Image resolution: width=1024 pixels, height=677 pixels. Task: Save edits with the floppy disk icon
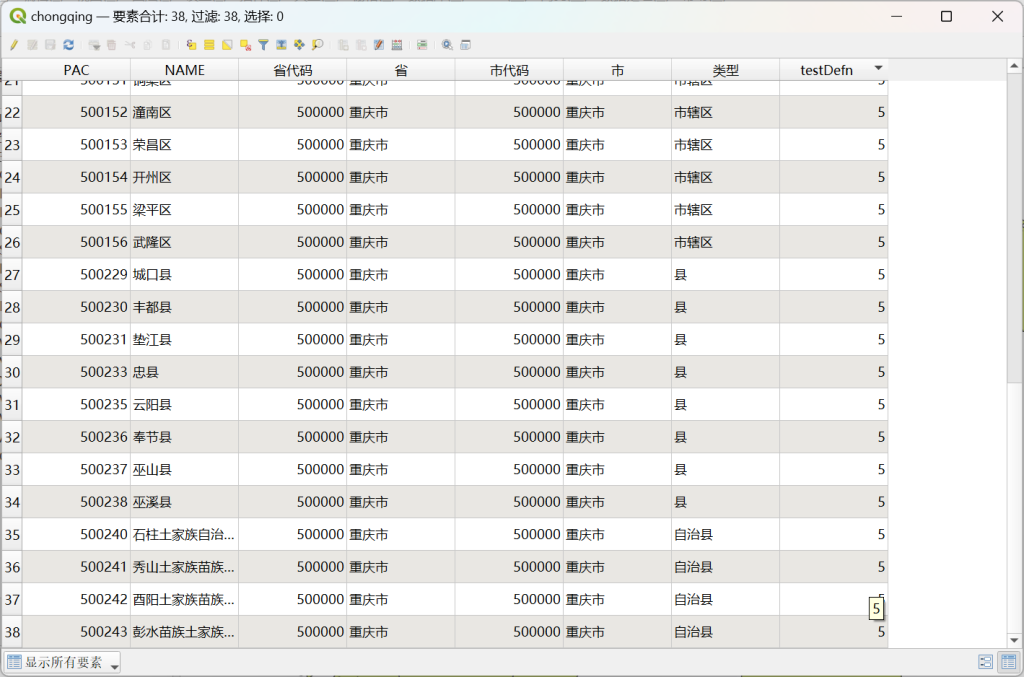[50, 45]
